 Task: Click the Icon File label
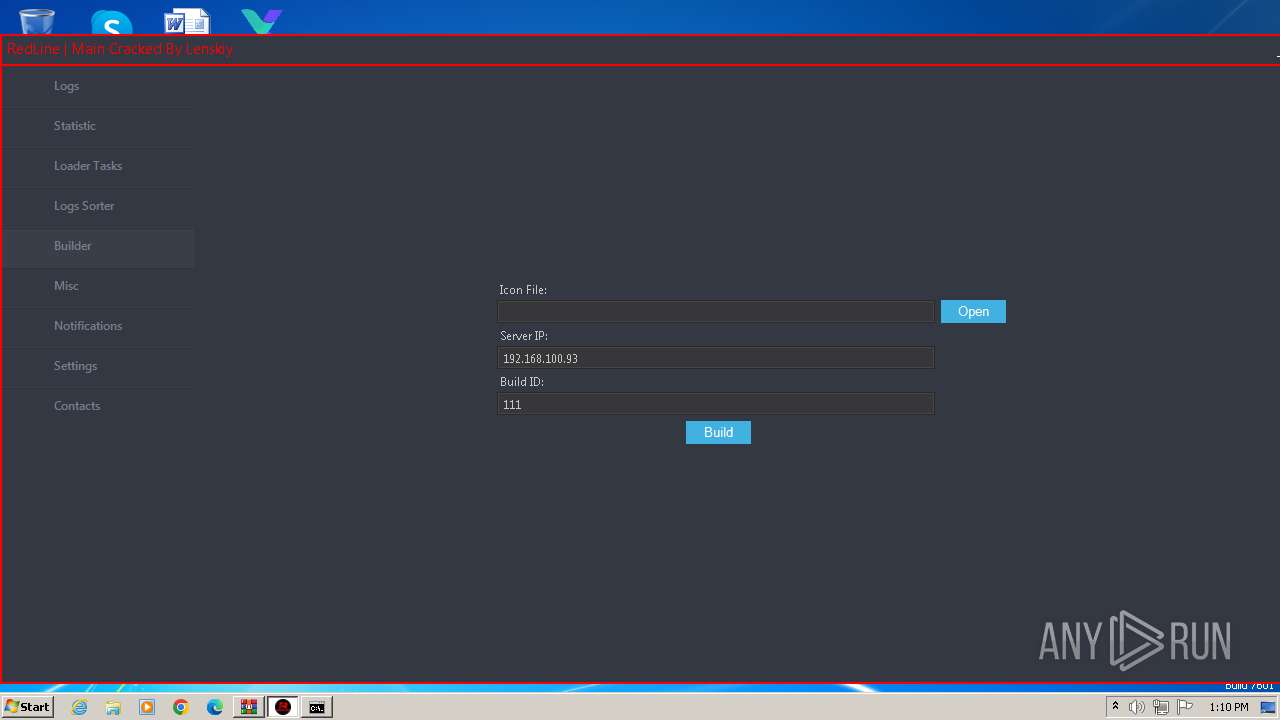[523, 290]
